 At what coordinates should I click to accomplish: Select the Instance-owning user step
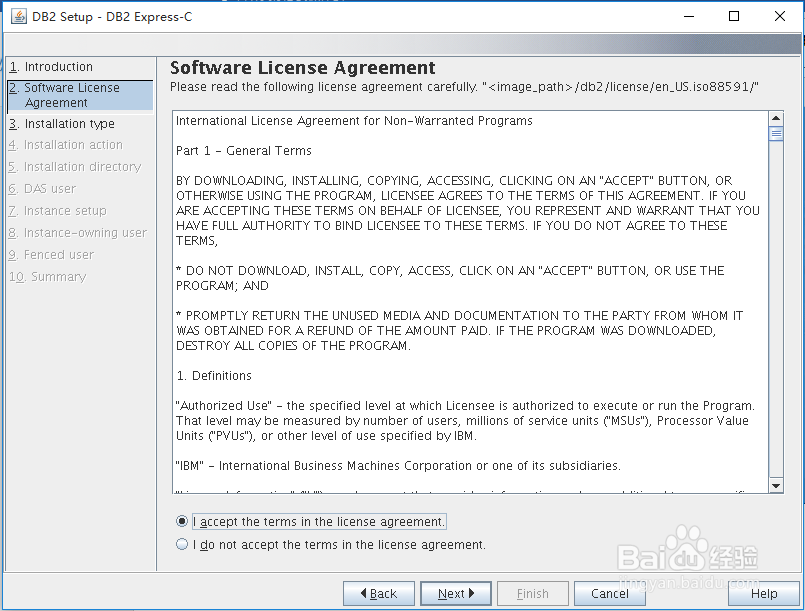(78, 233)
